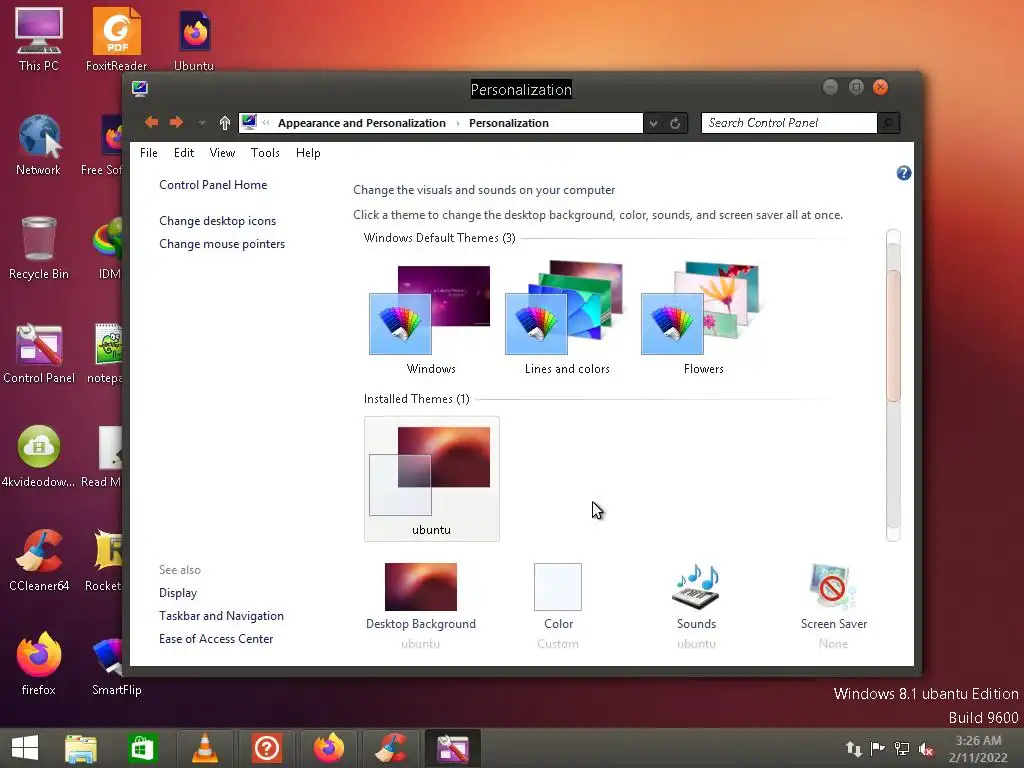Open the Windows Start button
Viewport: 1024px width, 768px height.
pyautogui.click(x=25, y=748)
